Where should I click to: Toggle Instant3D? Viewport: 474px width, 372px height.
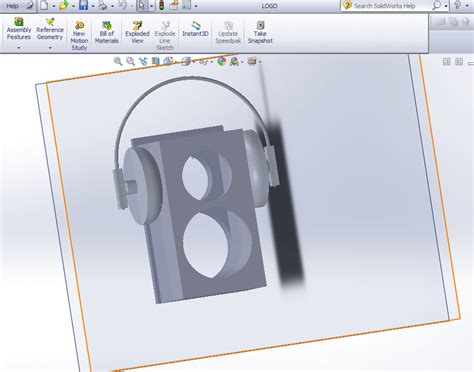coord(195,29)
